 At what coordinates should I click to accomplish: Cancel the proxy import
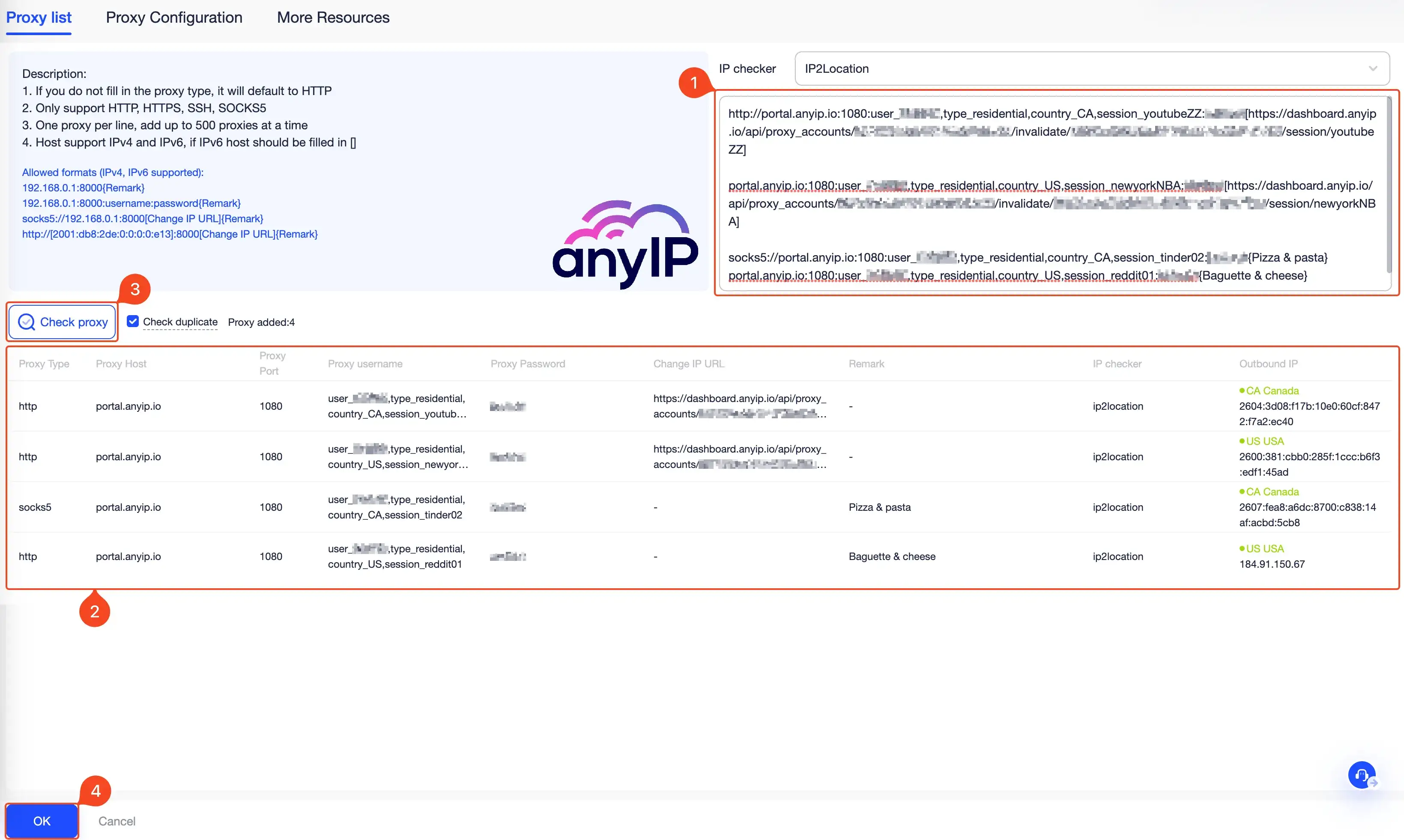click(x=117, y=821)
